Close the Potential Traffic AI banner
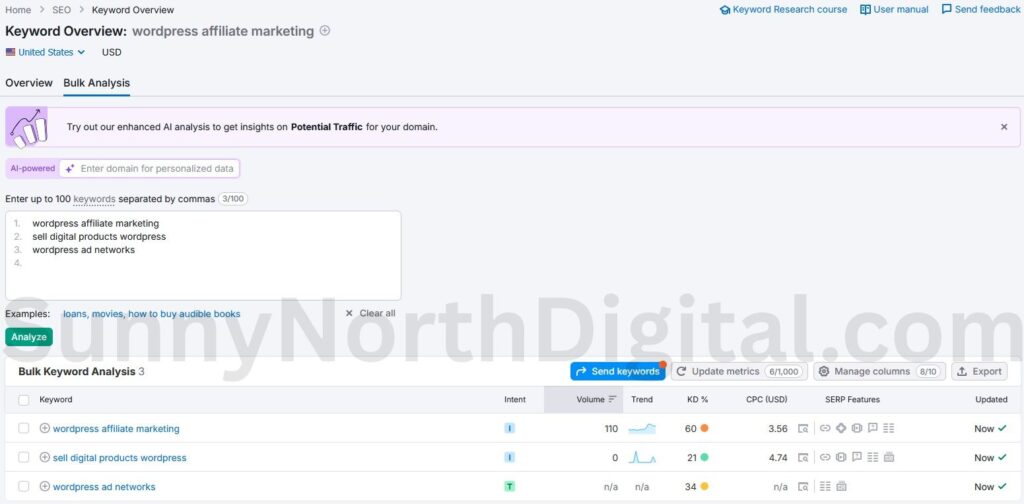Screen dimensions: 1024x504 [x=1004, y=127]
